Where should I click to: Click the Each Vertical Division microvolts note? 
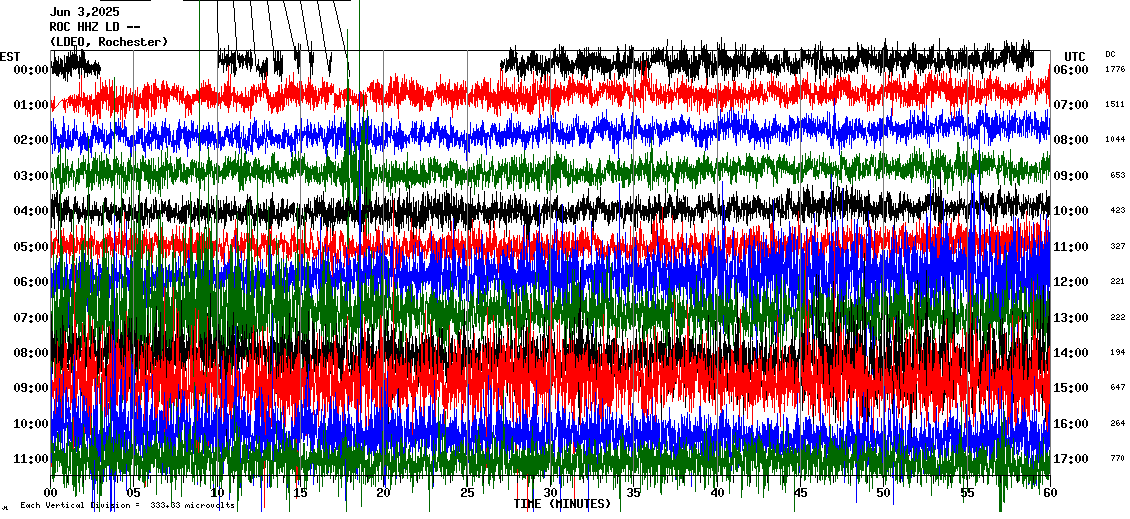click(127, 506)
